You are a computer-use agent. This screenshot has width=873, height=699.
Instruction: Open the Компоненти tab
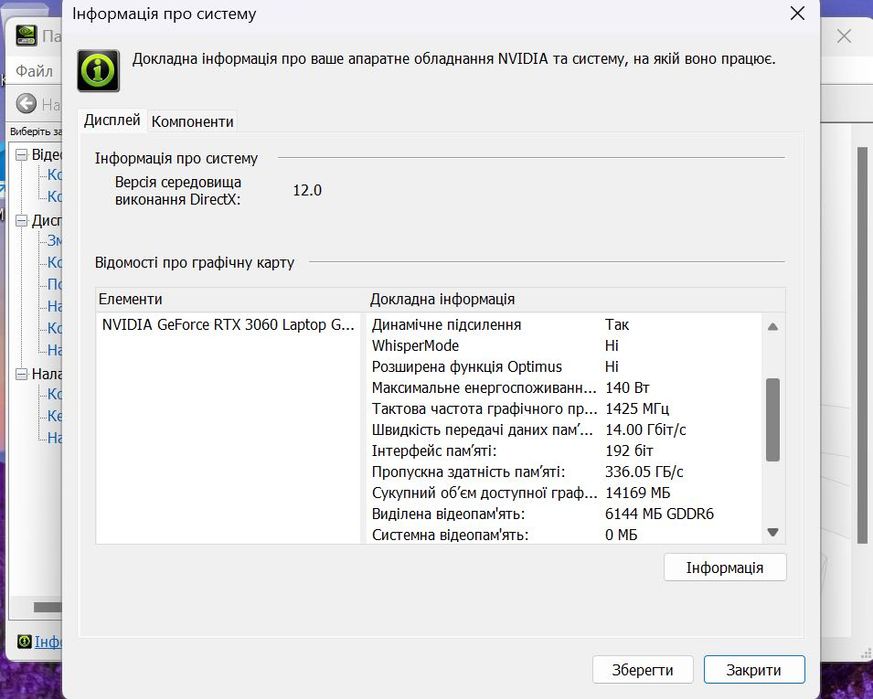point(192,121)
